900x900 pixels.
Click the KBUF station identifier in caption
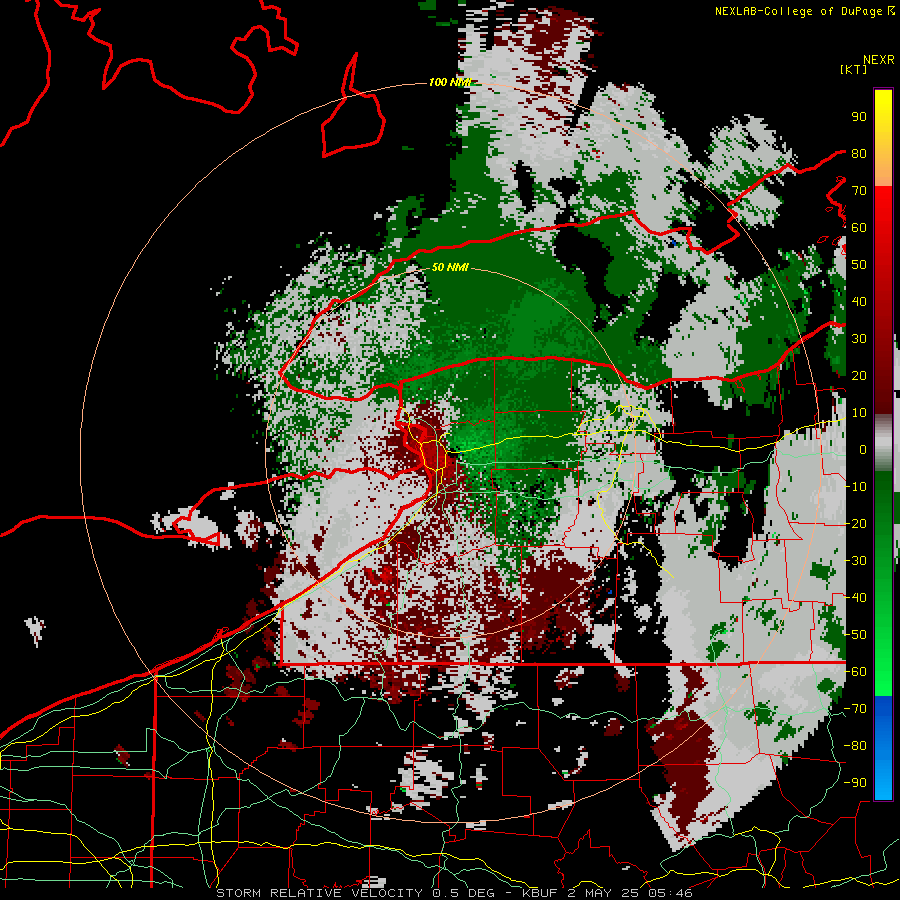(541, 893)
